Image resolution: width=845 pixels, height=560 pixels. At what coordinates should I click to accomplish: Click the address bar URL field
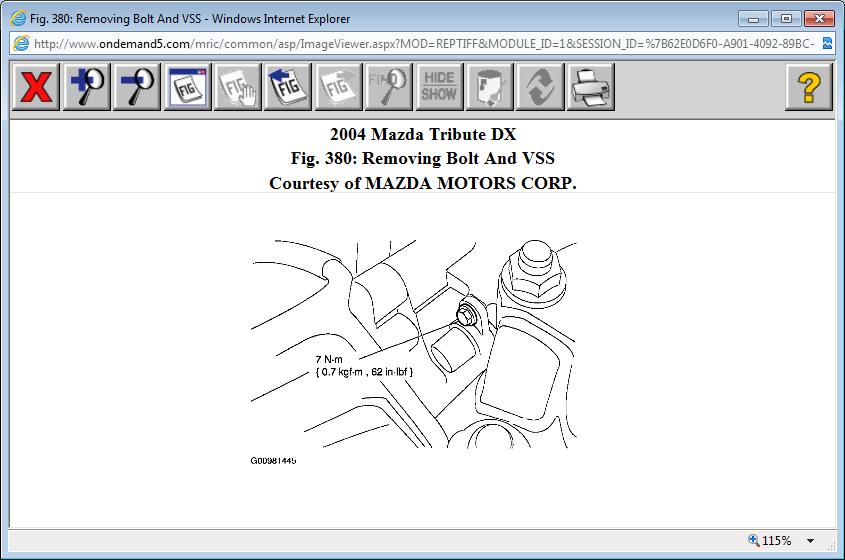coord(424,44)
